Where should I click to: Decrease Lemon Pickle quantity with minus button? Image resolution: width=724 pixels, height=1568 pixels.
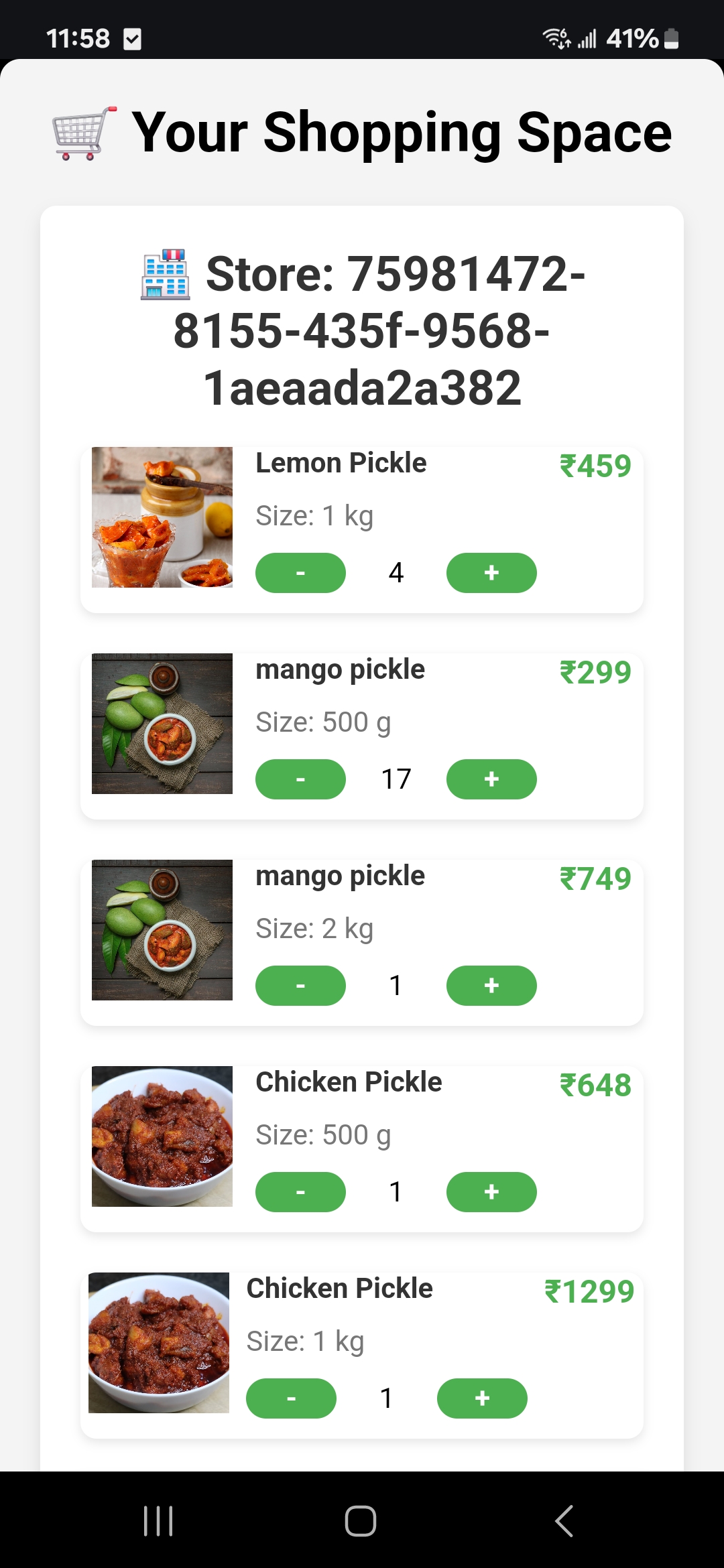click(300, 573)
